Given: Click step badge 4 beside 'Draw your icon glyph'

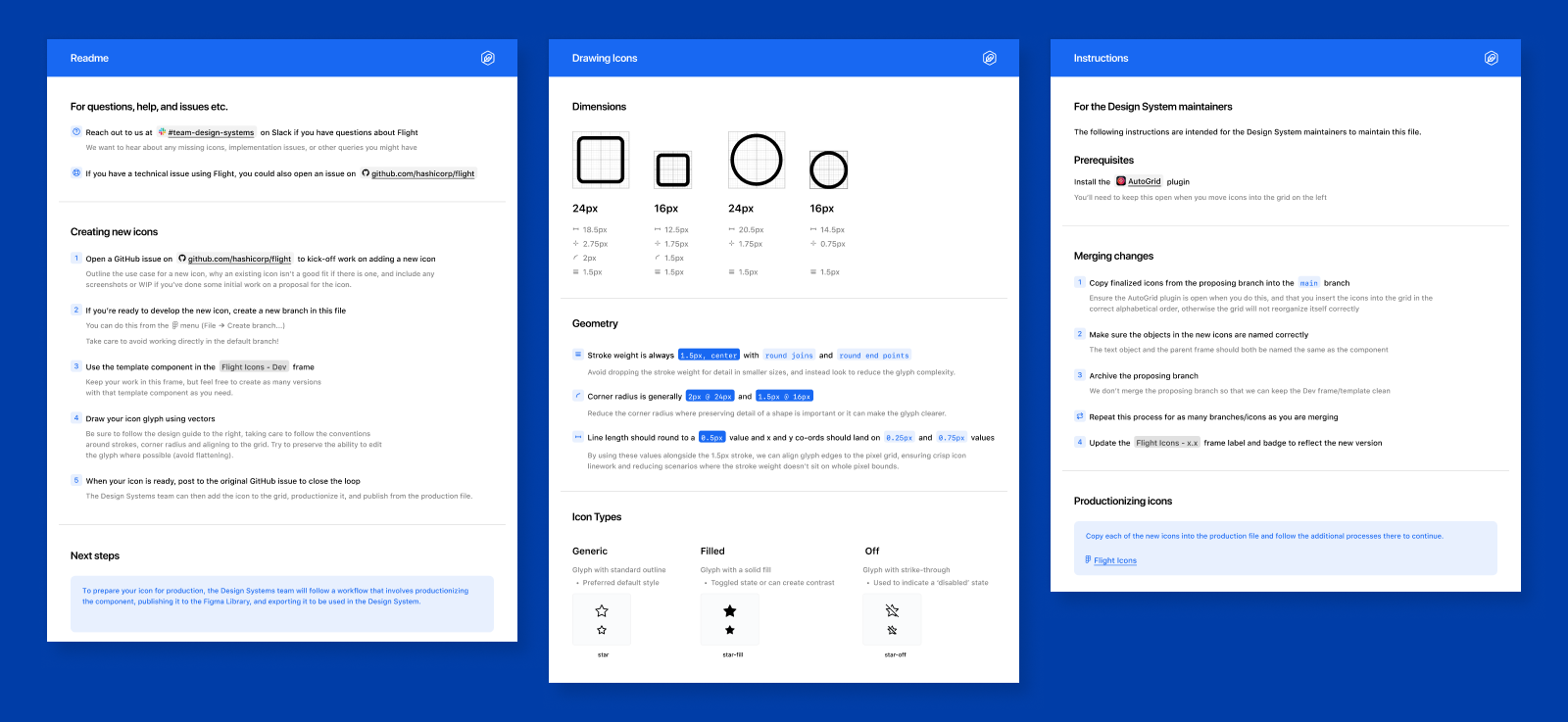Looking at the screenshot, I should click(76, 418).
